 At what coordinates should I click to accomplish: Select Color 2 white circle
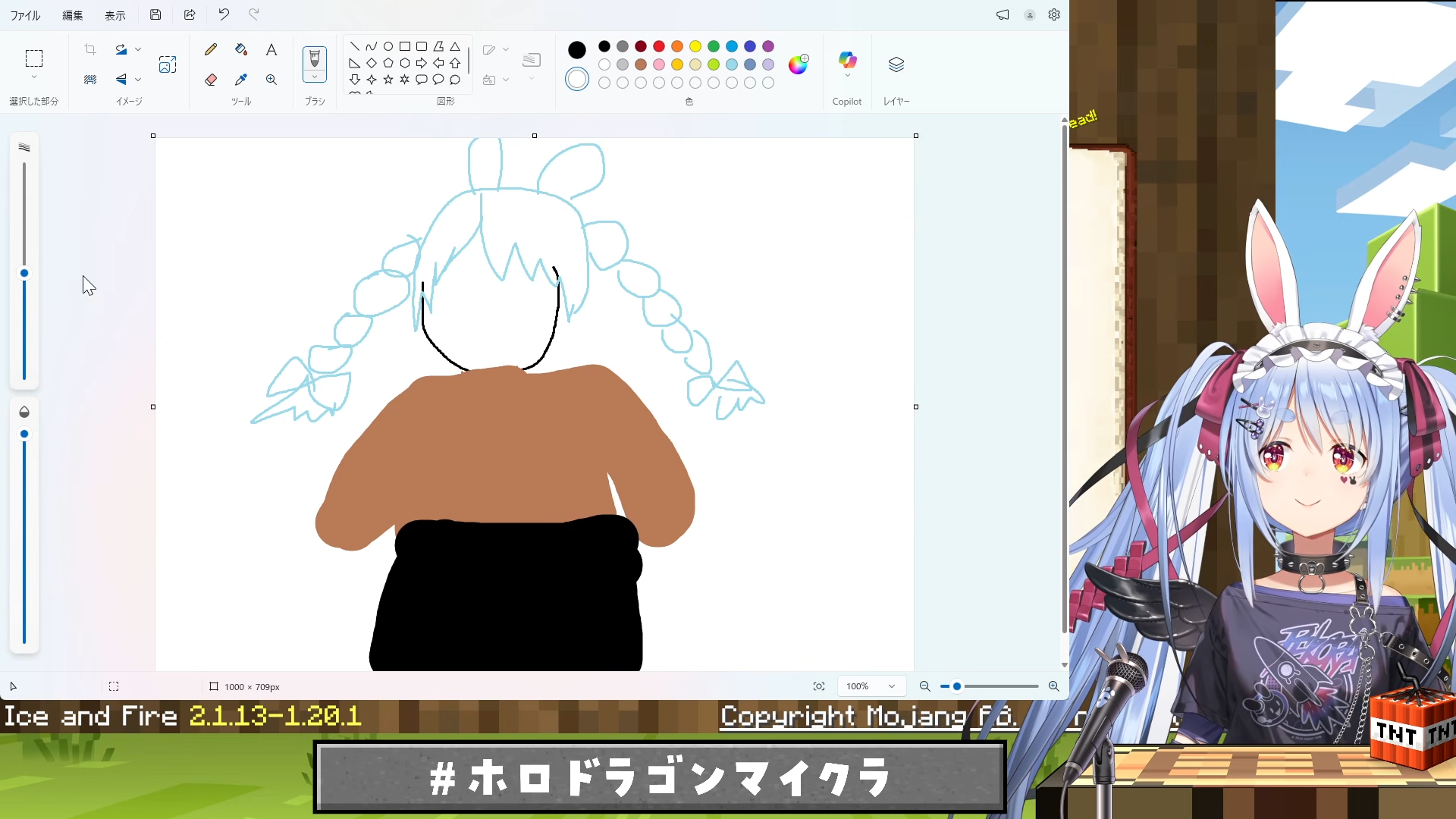pos(577,79)
